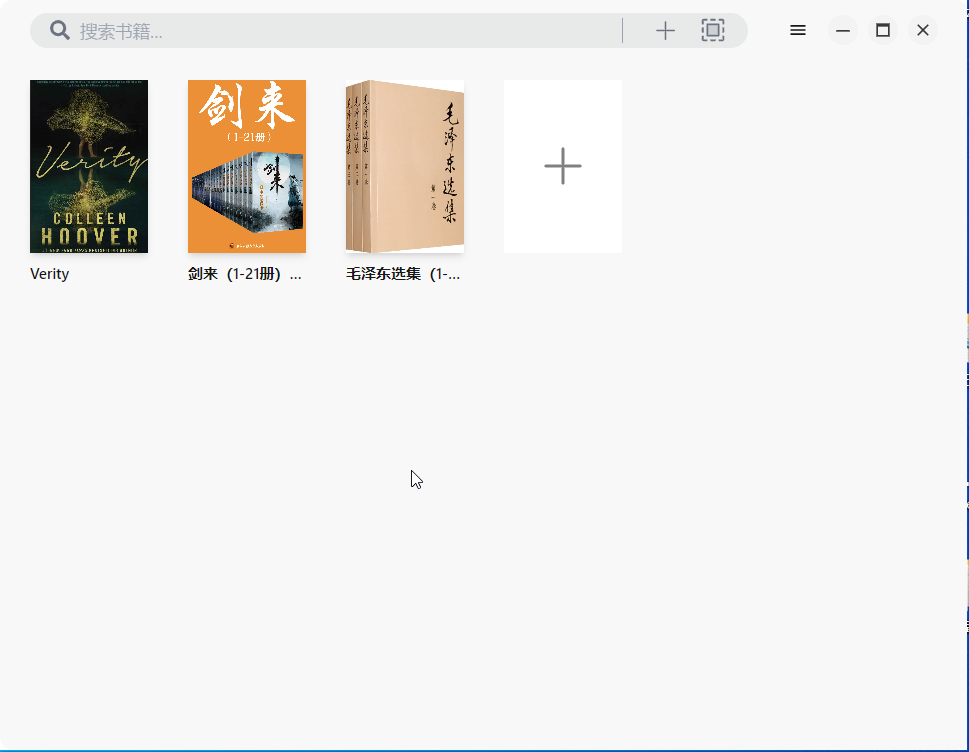
Task: Select the 剑来 (1-21册) title label
Action: [245, 274]
